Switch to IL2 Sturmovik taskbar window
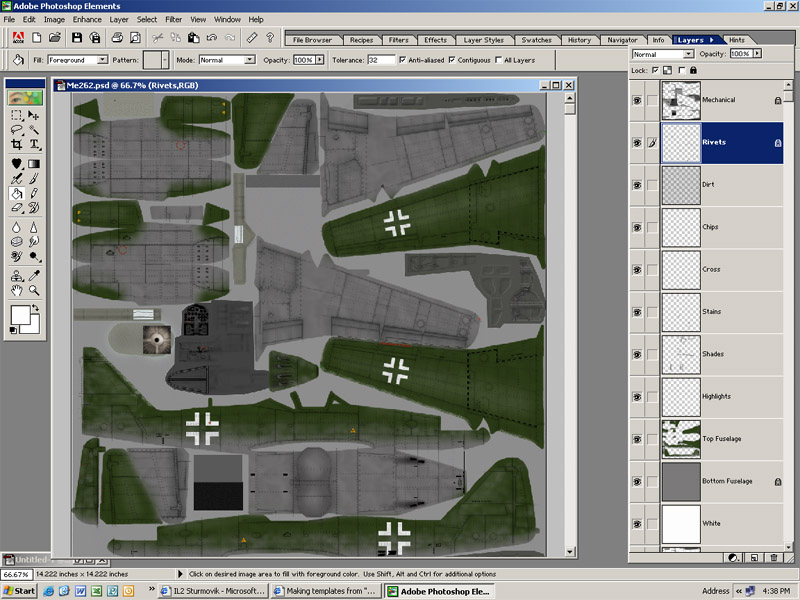The image size is (800, 600). (213, 591)
